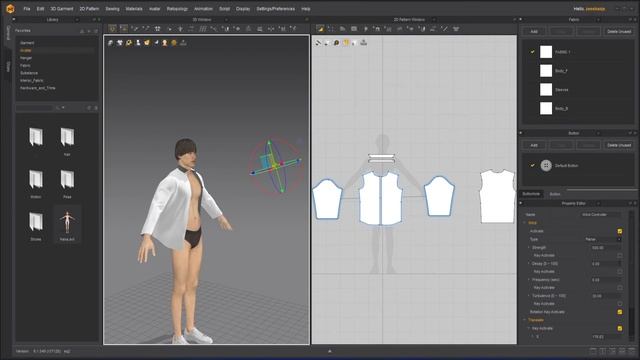Click Delete Unused in the Button panel
This screenshot has width=640, height=360.
619,145
